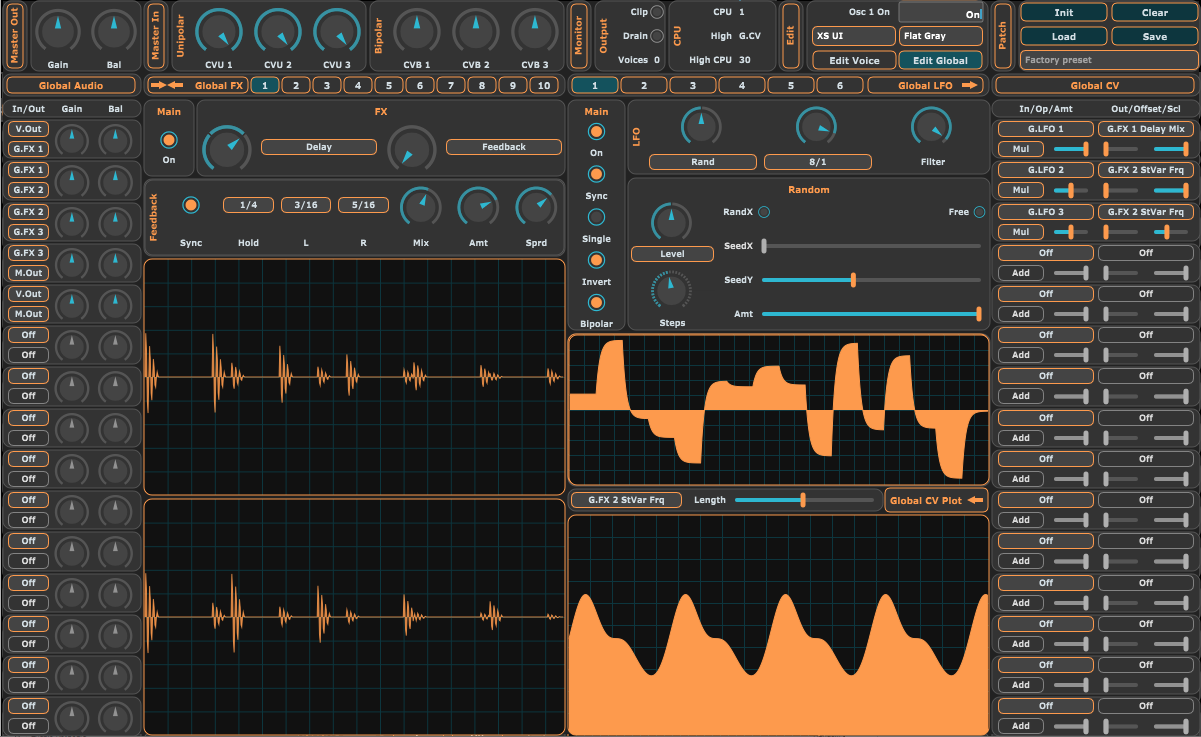
Task: Open the 1/4 Hold time dropdown
Action: coord(248,205)
